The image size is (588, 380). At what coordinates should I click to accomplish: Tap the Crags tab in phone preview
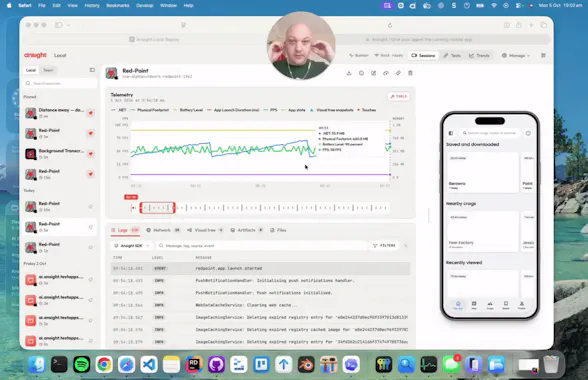(490, 305)
